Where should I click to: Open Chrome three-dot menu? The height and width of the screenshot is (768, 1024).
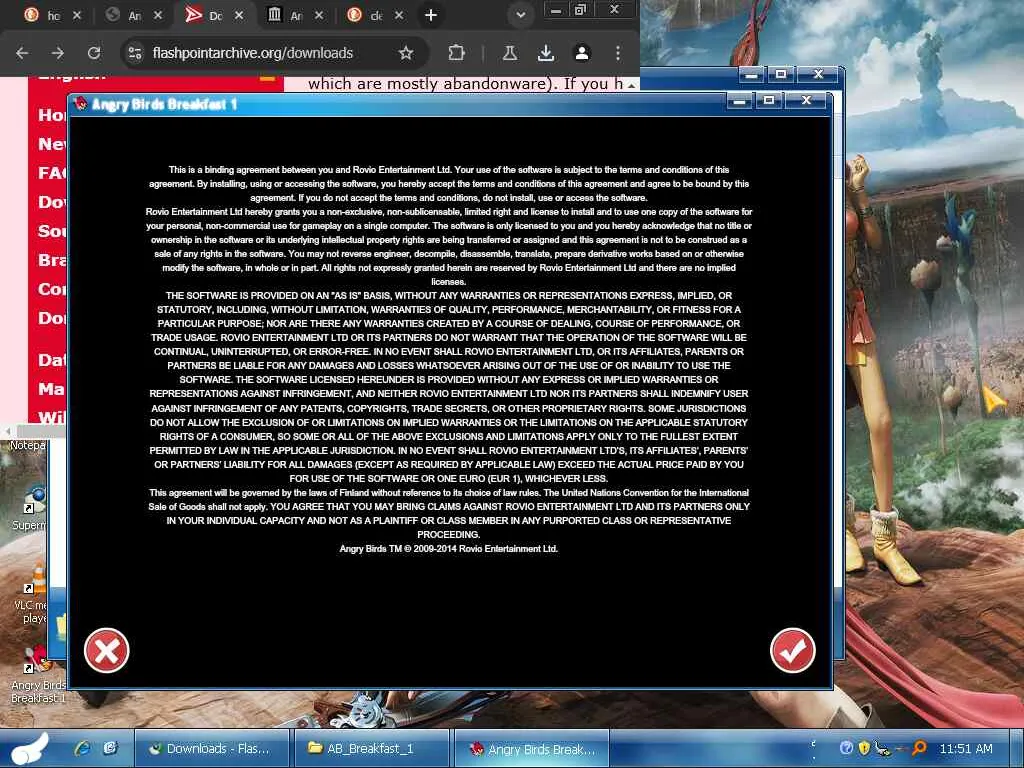click(x=618, y=53)
